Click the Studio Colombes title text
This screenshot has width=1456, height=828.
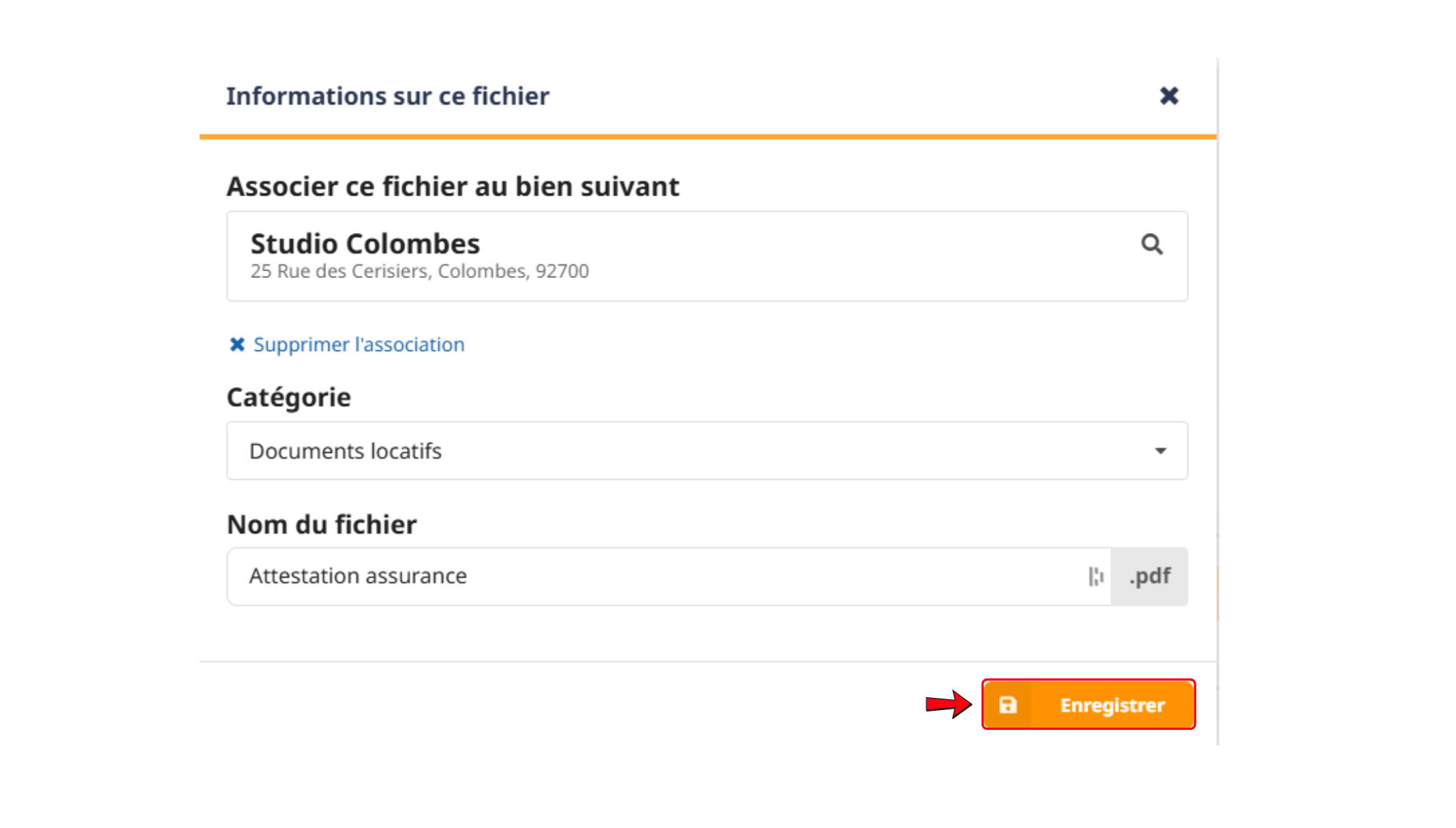[x=365, y=244]
